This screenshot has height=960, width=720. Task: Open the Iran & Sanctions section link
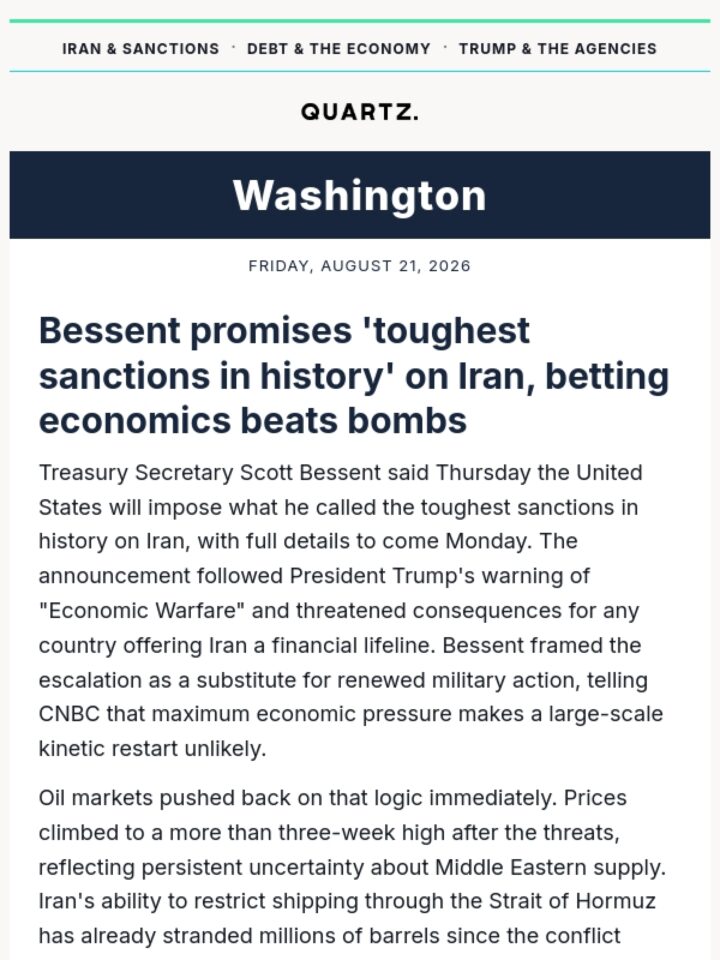(x=140, y=49)
